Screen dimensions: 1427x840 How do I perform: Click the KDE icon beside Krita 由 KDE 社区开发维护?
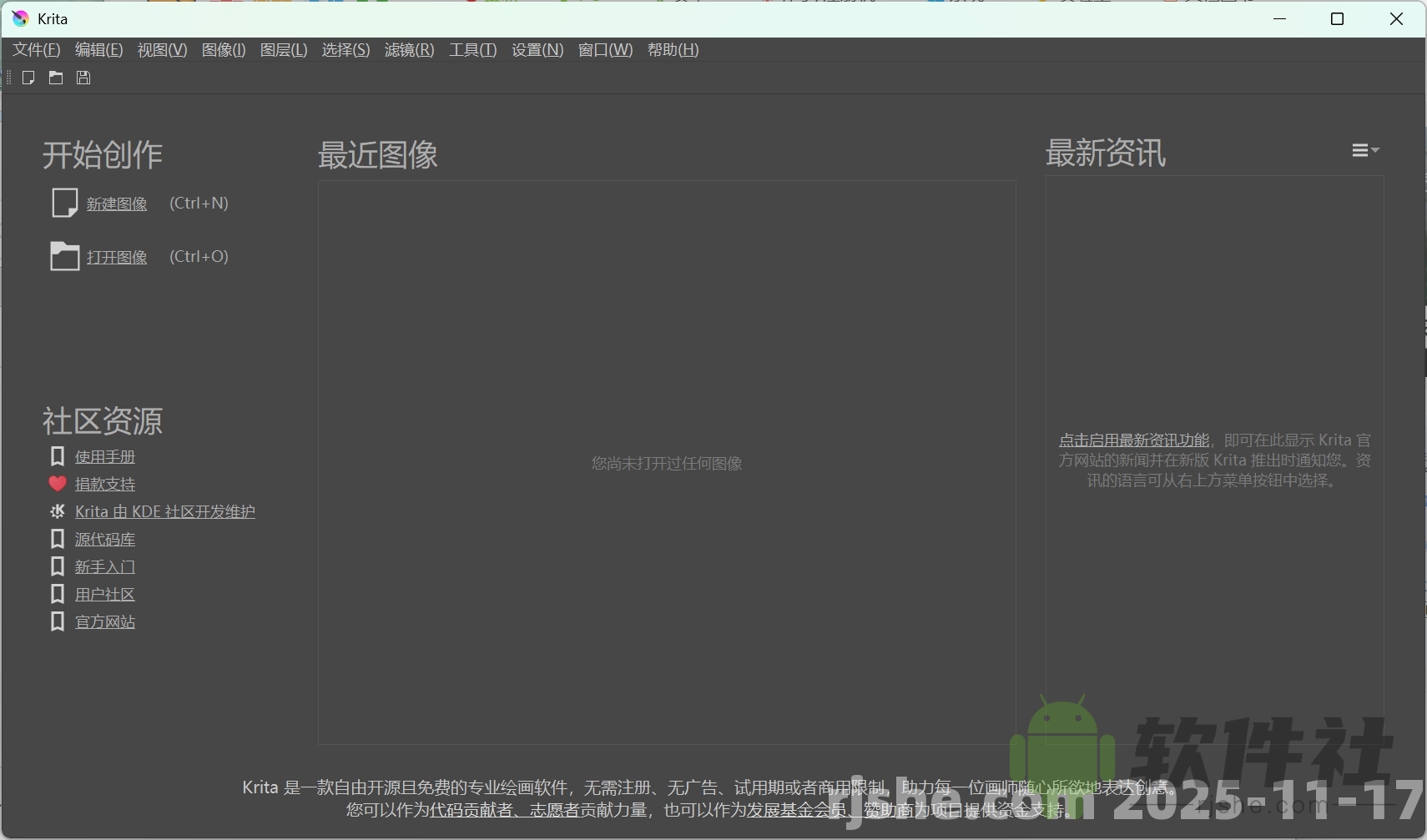pyautogui.click(x=57, y=511)
